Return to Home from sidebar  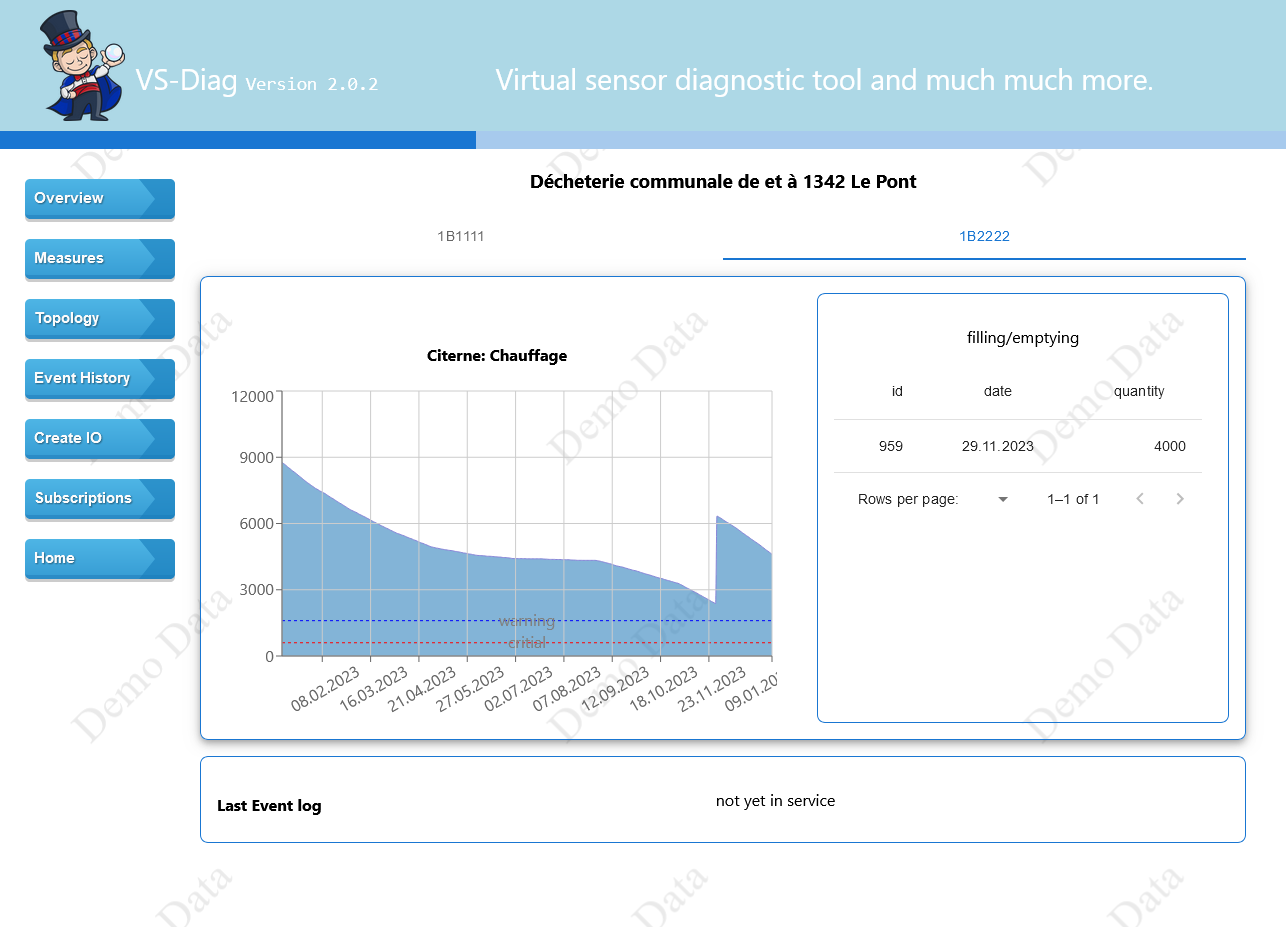pyautogui.click(x=99, y=558)
